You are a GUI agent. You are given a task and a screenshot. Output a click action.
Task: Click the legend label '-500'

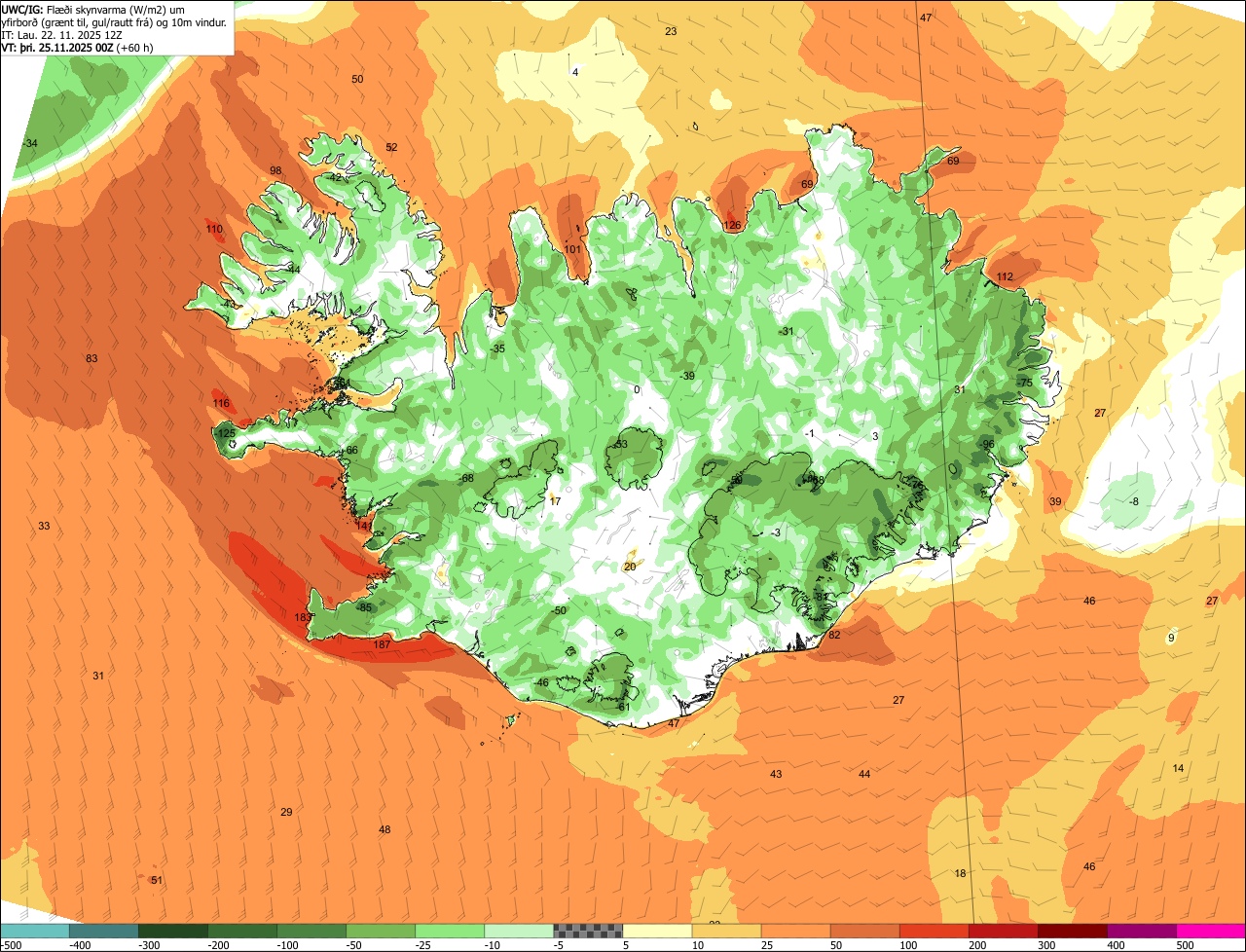(x=11, y=945)
